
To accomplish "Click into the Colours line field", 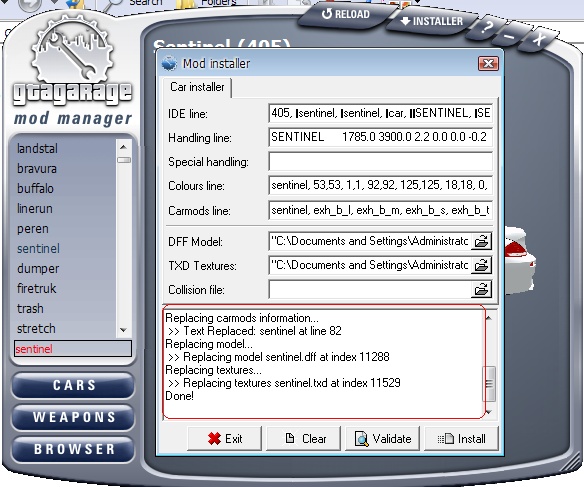I will (380, 185).
